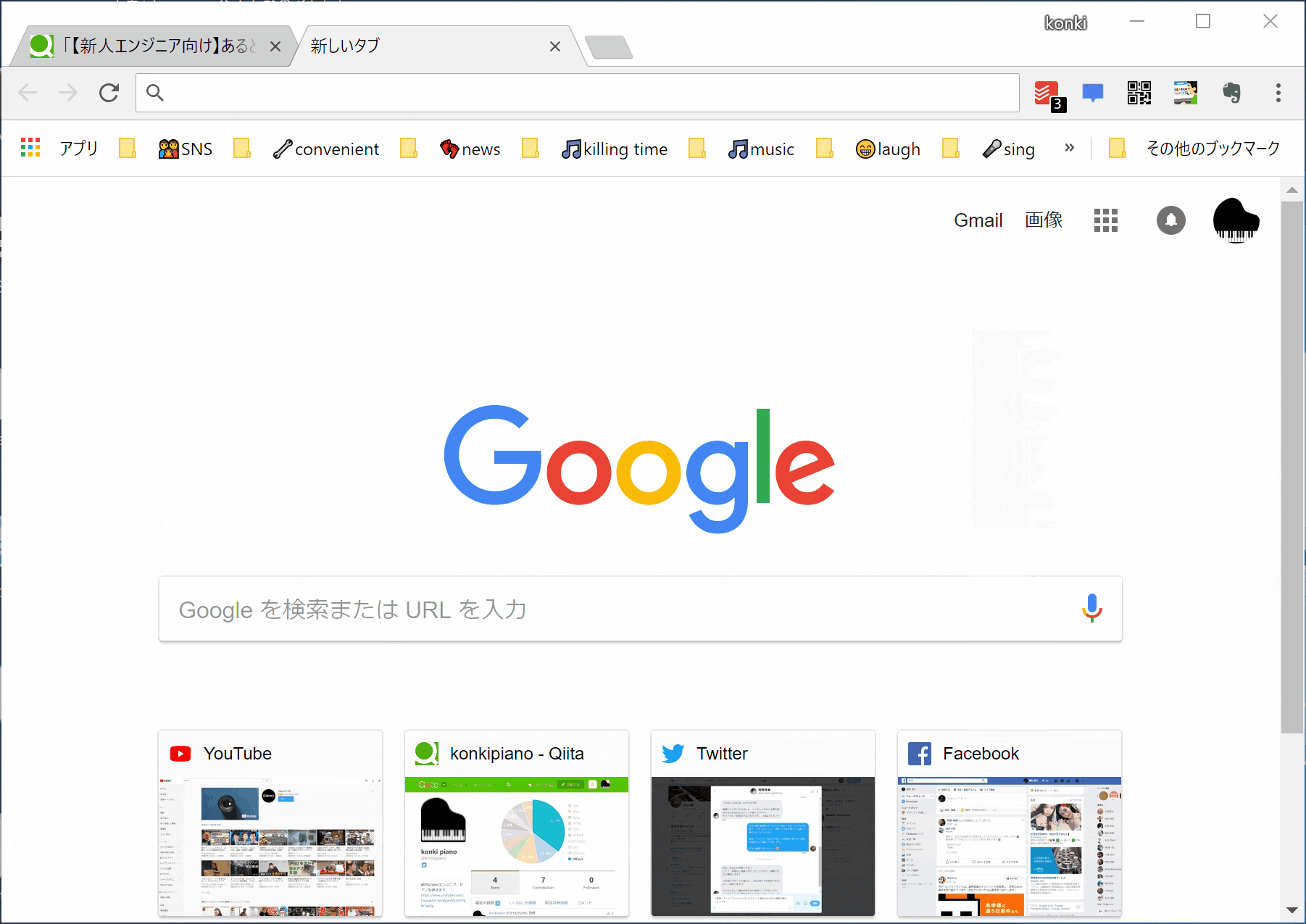The image size is (1306, 924).
Task: Open the Facebook shortcut tile
Action: click(x=1010, y=823)
